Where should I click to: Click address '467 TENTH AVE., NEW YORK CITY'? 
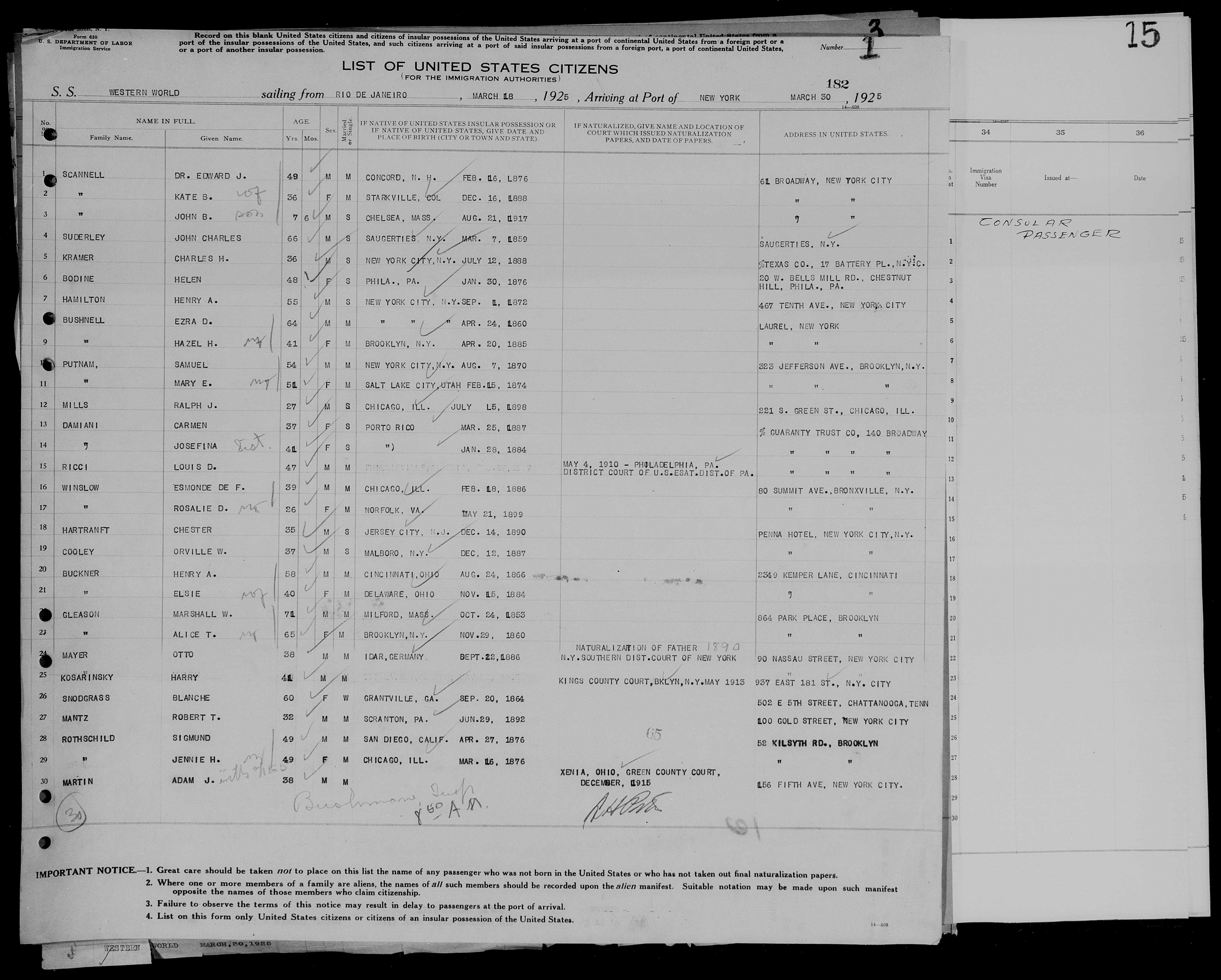pos(832,306)
